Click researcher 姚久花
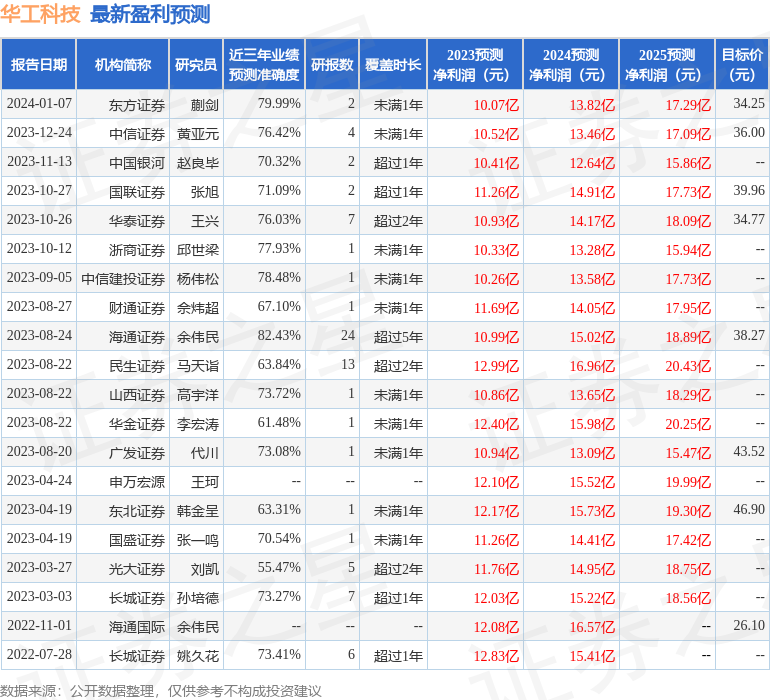Viewport: 770px width, 700px height. 198,656
